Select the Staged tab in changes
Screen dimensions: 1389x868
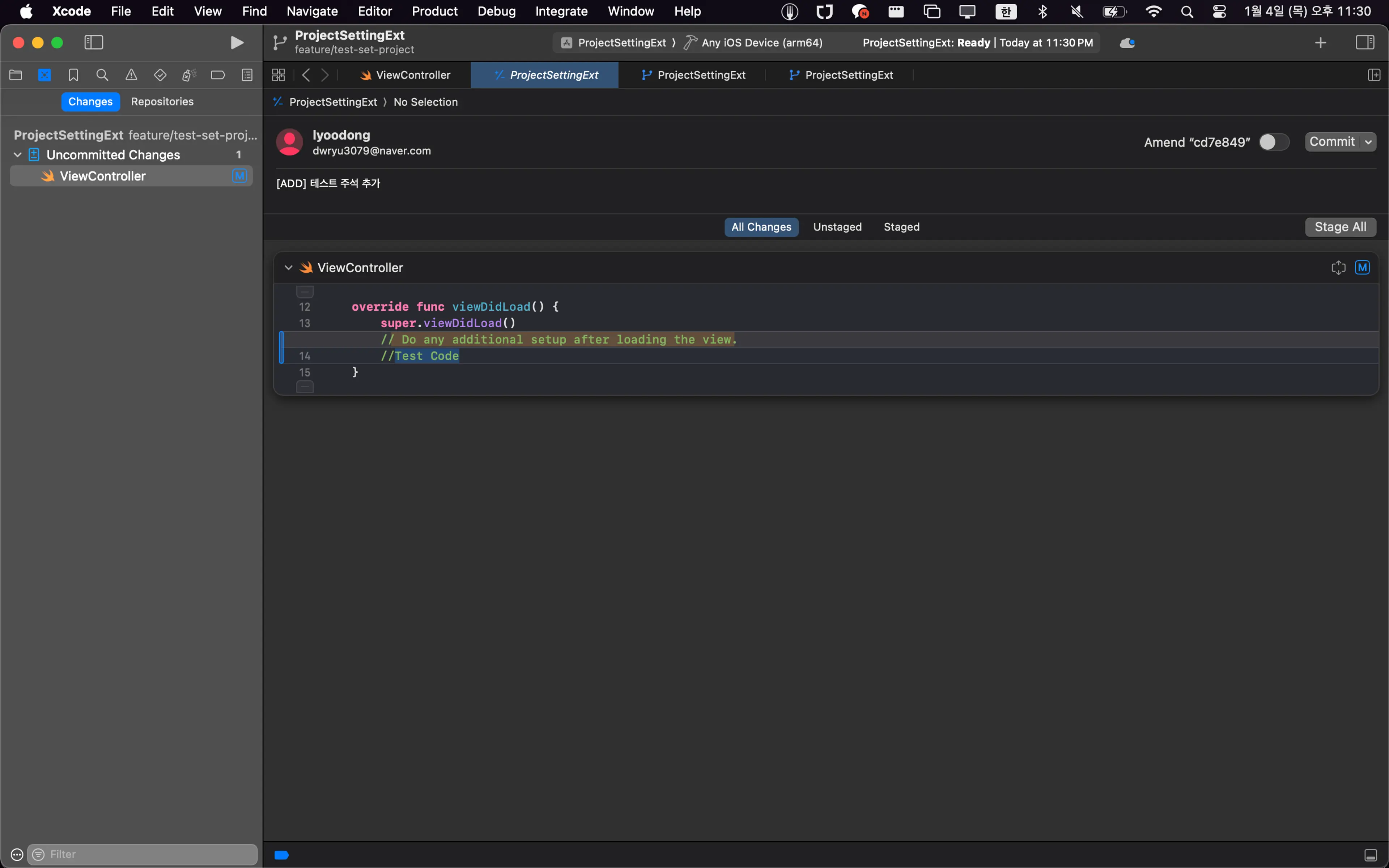coord(901,226)
